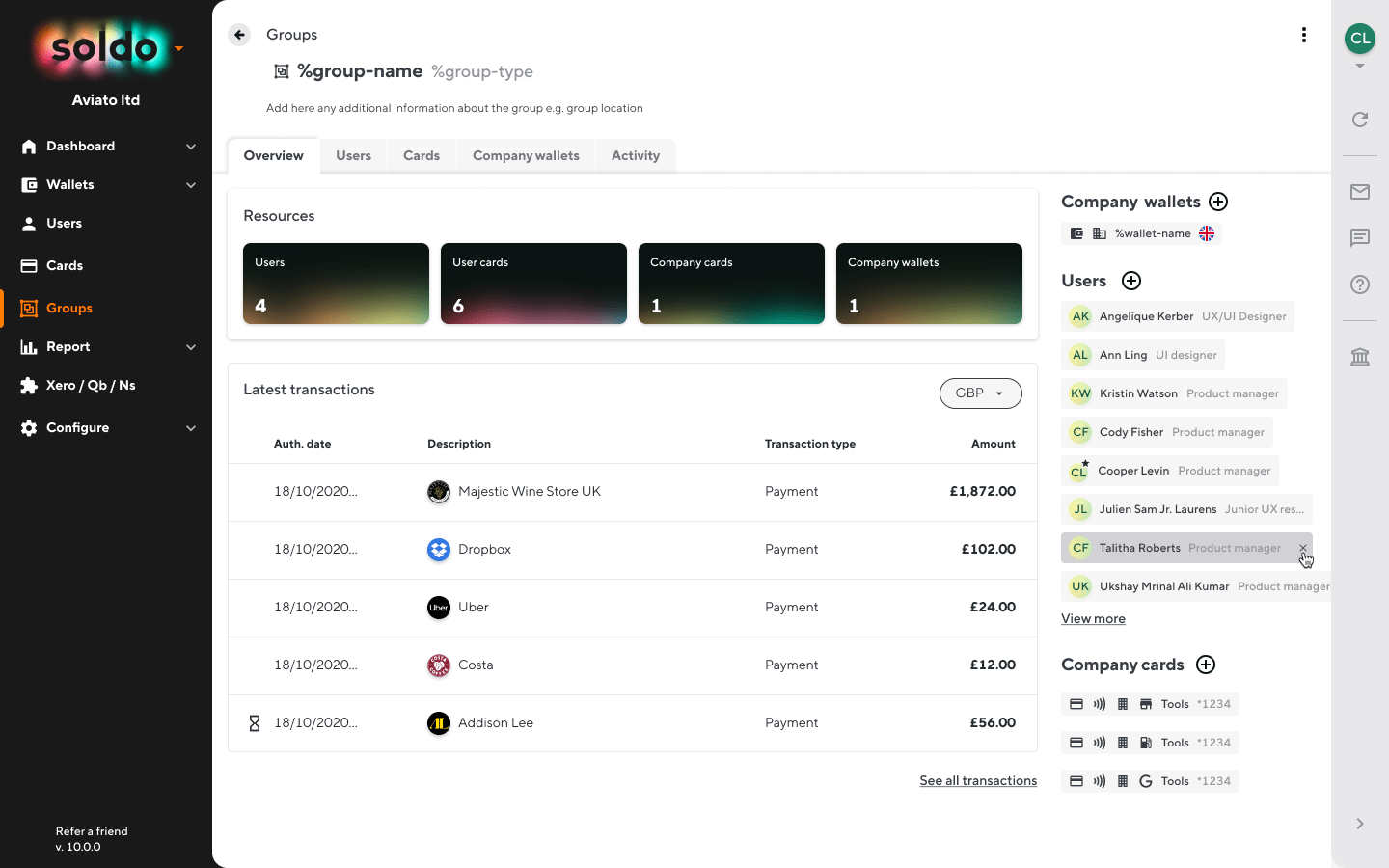Go back using the arrow next to Groups
This screenshot has width=1389, height=868.
tap(239, 35)
